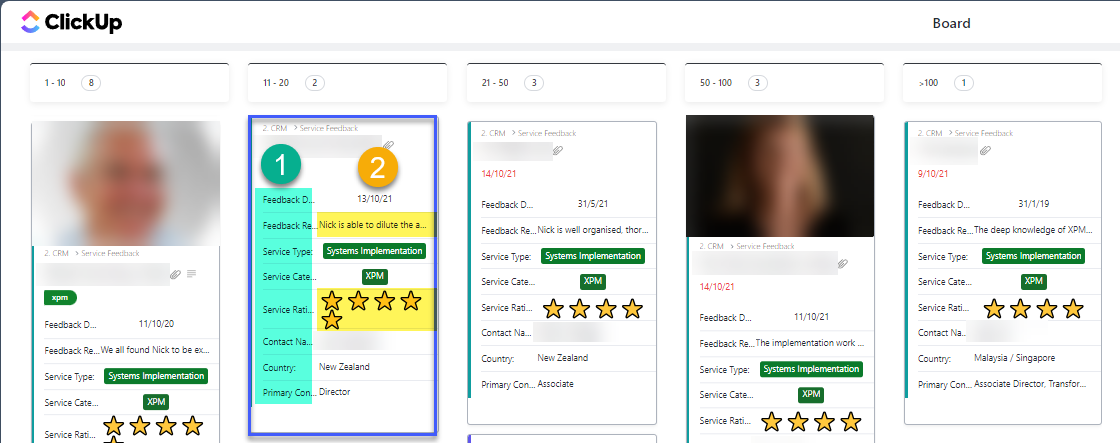The height and width of the screenshot is (443, 1120).
Task: Click feedback date 11/10/21
Action: 809,317
